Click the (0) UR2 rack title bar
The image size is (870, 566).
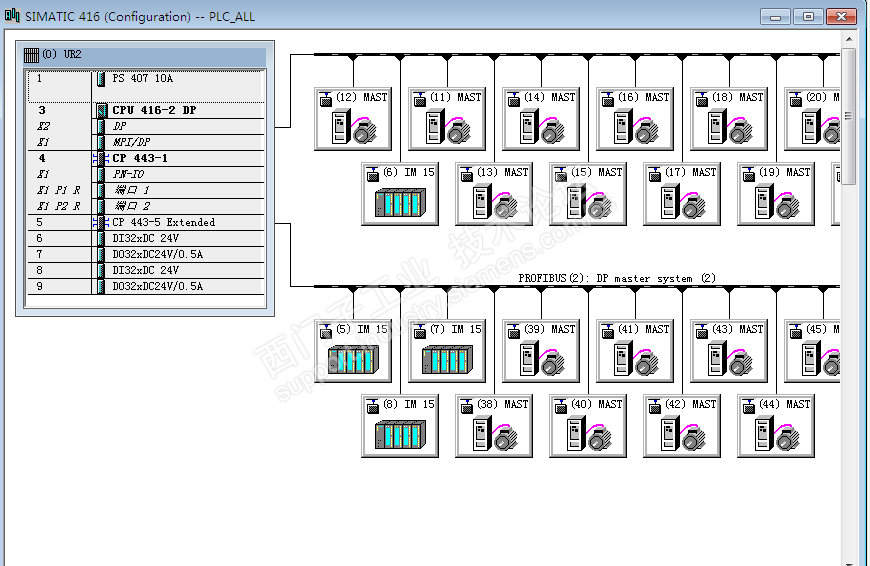145,55
